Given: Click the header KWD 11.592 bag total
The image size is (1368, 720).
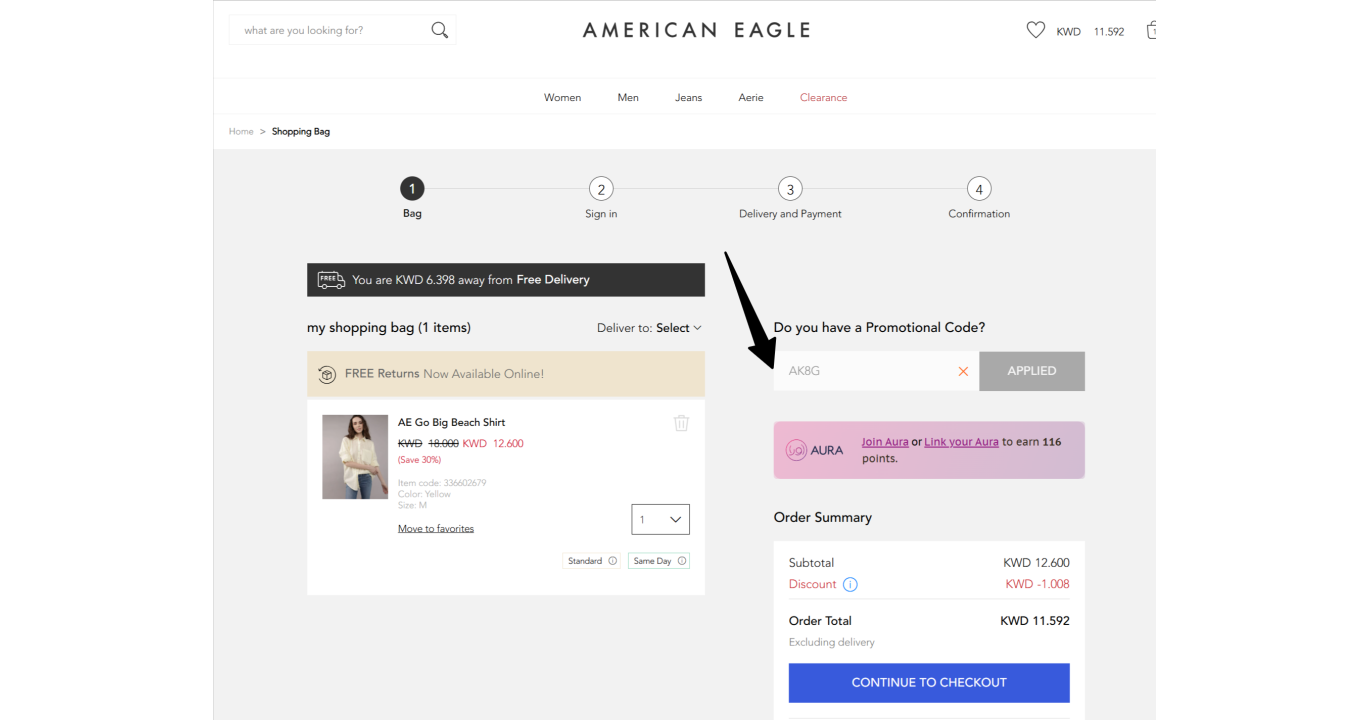Looking at the screenshot, I should click(x=1090, y=32).
